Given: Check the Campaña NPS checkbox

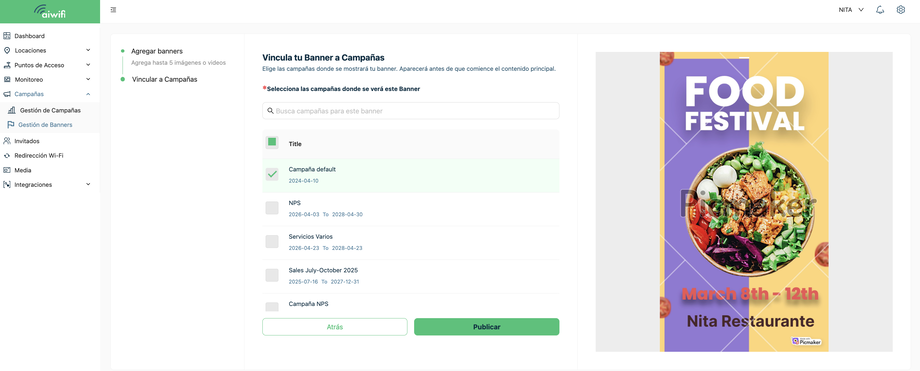Looking at the screenshot, I should point(272,306).
